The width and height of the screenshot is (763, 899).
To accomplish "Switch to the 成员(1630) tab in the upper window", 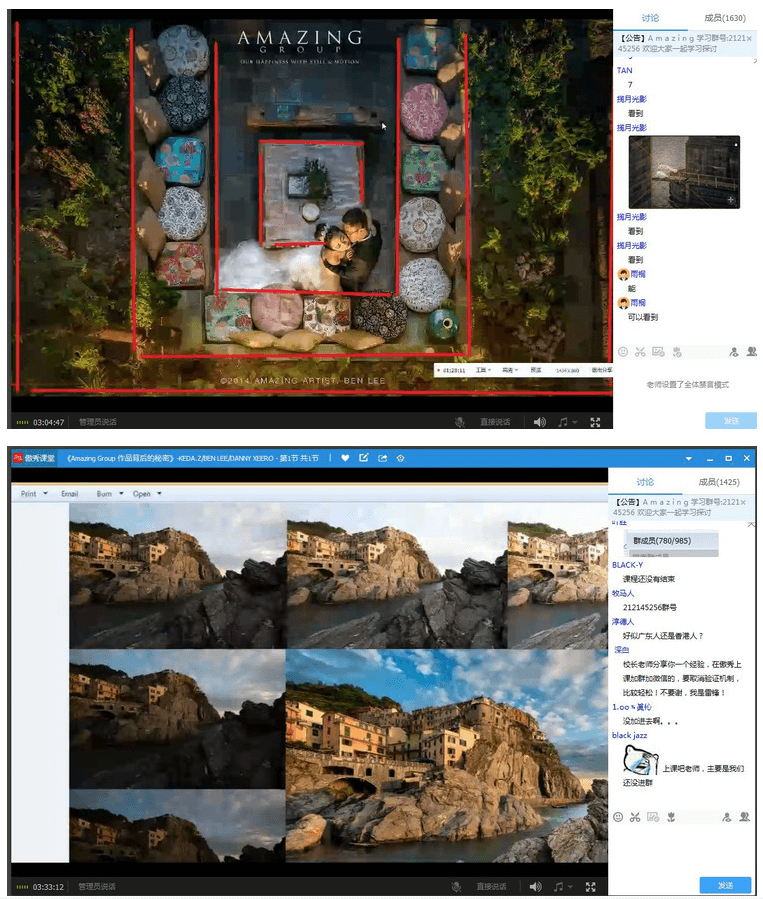I will click(725, 18).
